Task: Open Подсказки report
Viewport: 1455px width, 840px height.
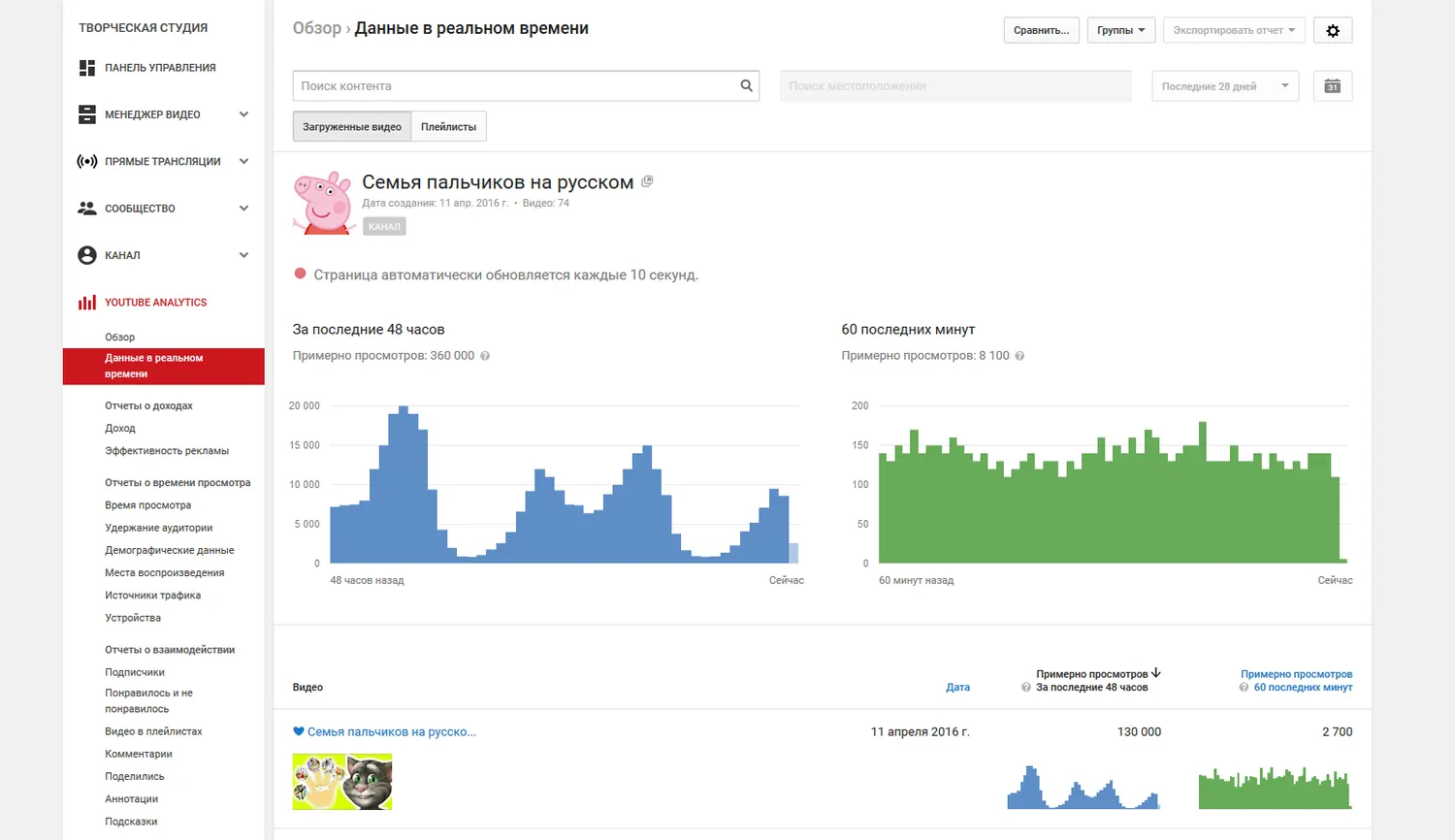Action: [x=131, y=822]
